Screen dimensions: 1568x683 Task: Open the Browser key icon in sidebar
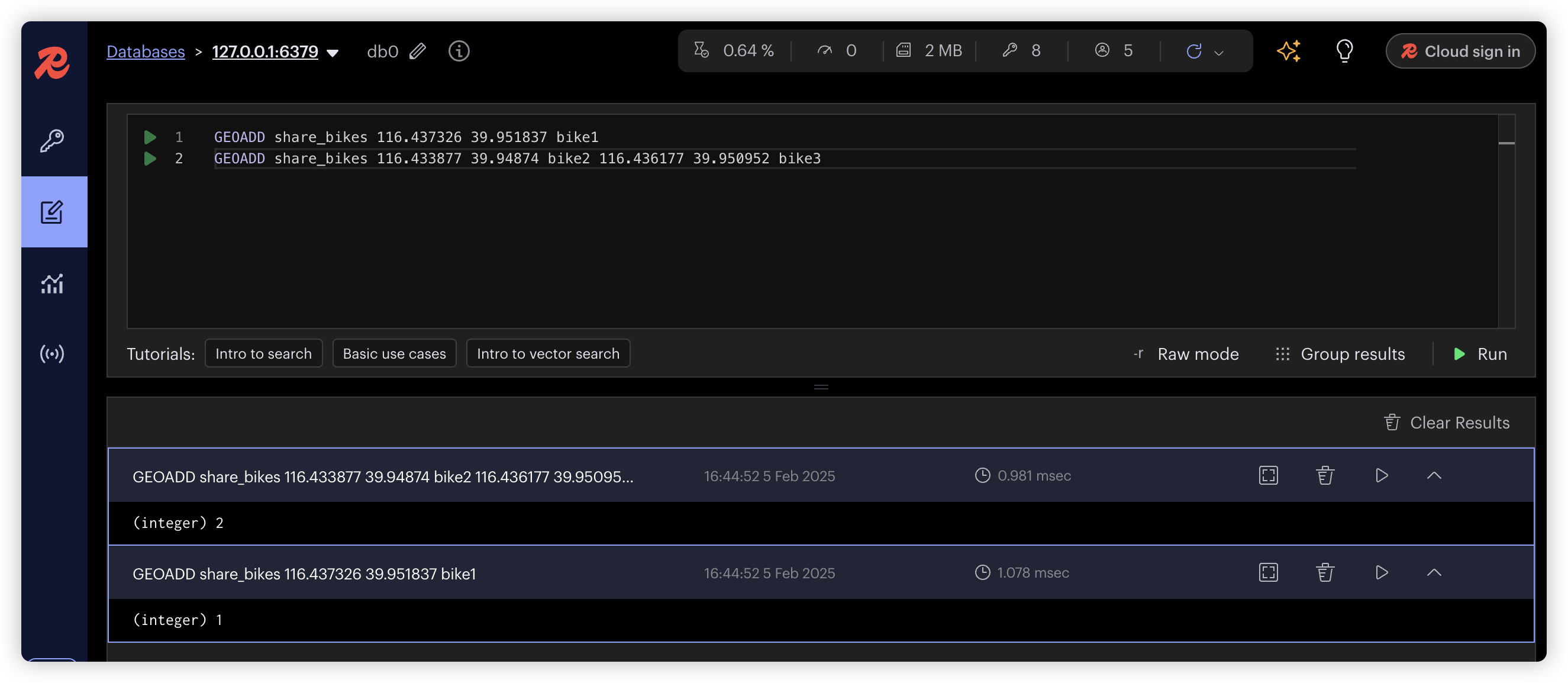pos(52,141)
